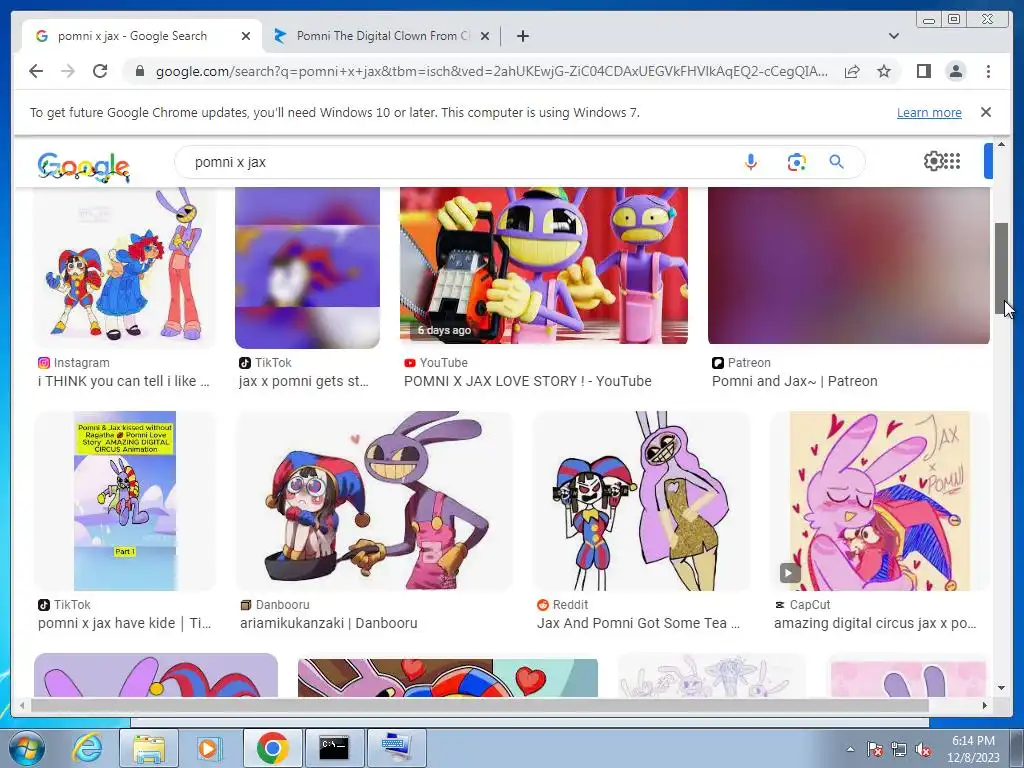This screenshot has height=768, width=1024.
Task: Open the blurred TikTok jax x pomni image
Action: [x=307, y=268]
